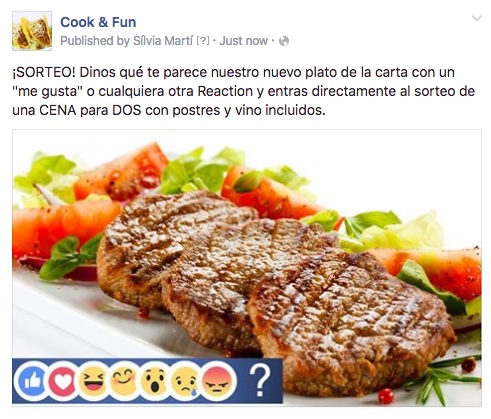Open Sílvia Martí's profile link
491x419 pixels.
pyautogui.click(x=163, y=41)
